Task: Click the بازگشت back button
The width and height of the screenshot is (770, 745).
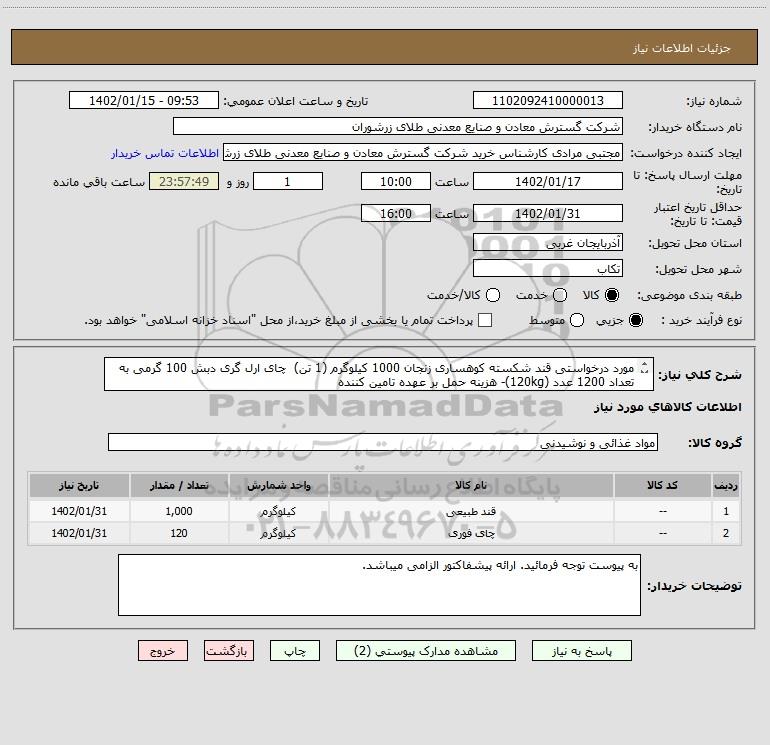Action: click(229, 651)
